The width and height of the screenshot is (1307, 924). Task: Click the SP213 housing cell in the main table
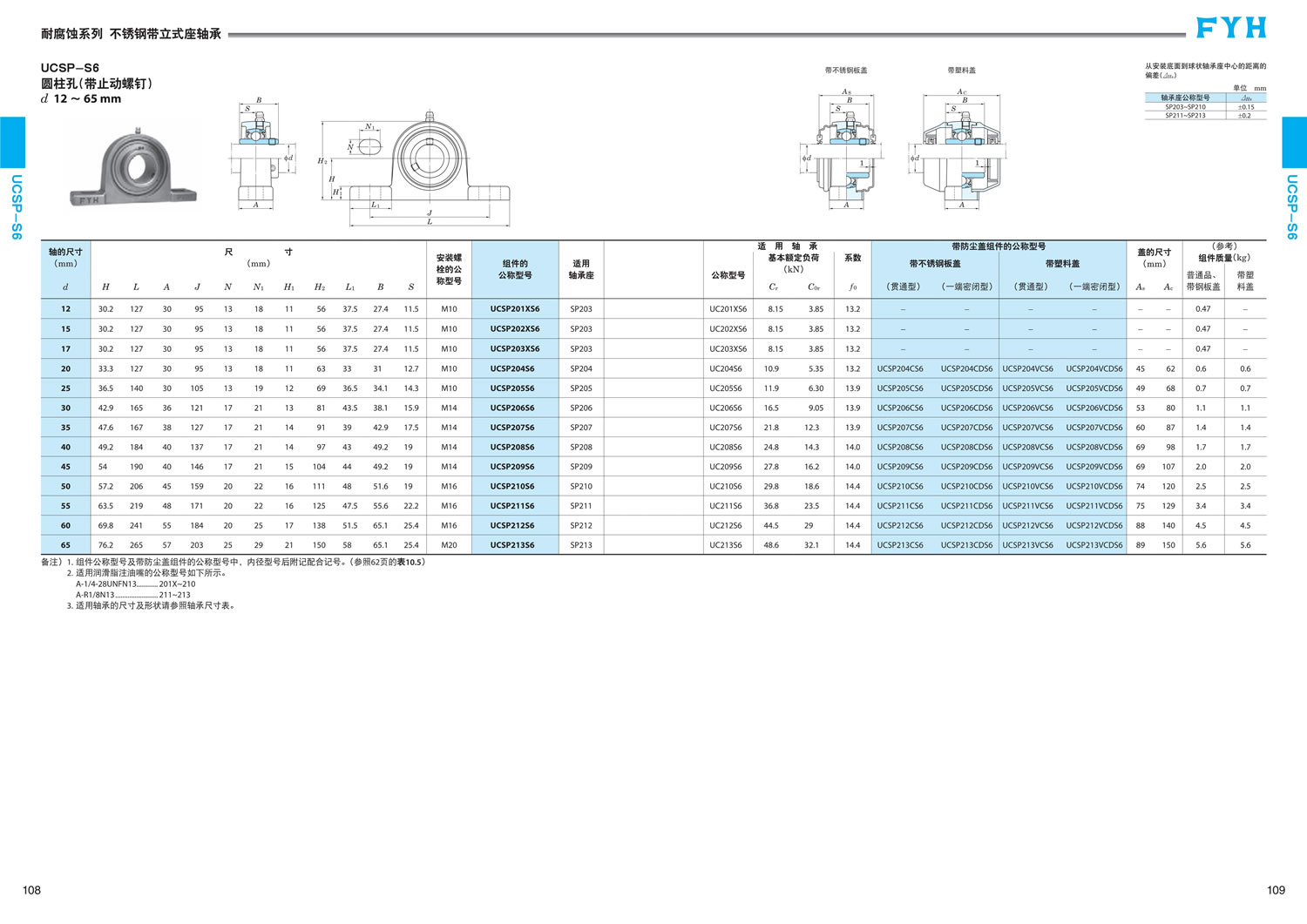(581, 545)
